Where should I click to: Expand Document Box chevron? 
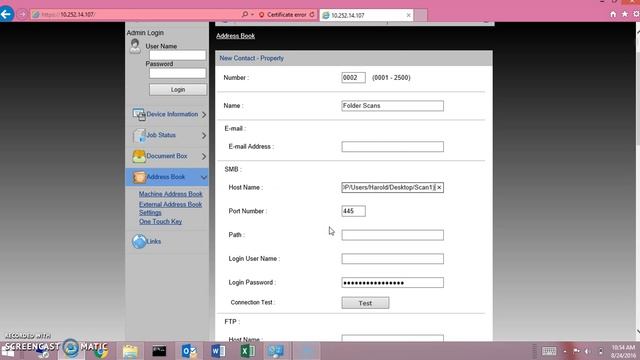(204, 156)
